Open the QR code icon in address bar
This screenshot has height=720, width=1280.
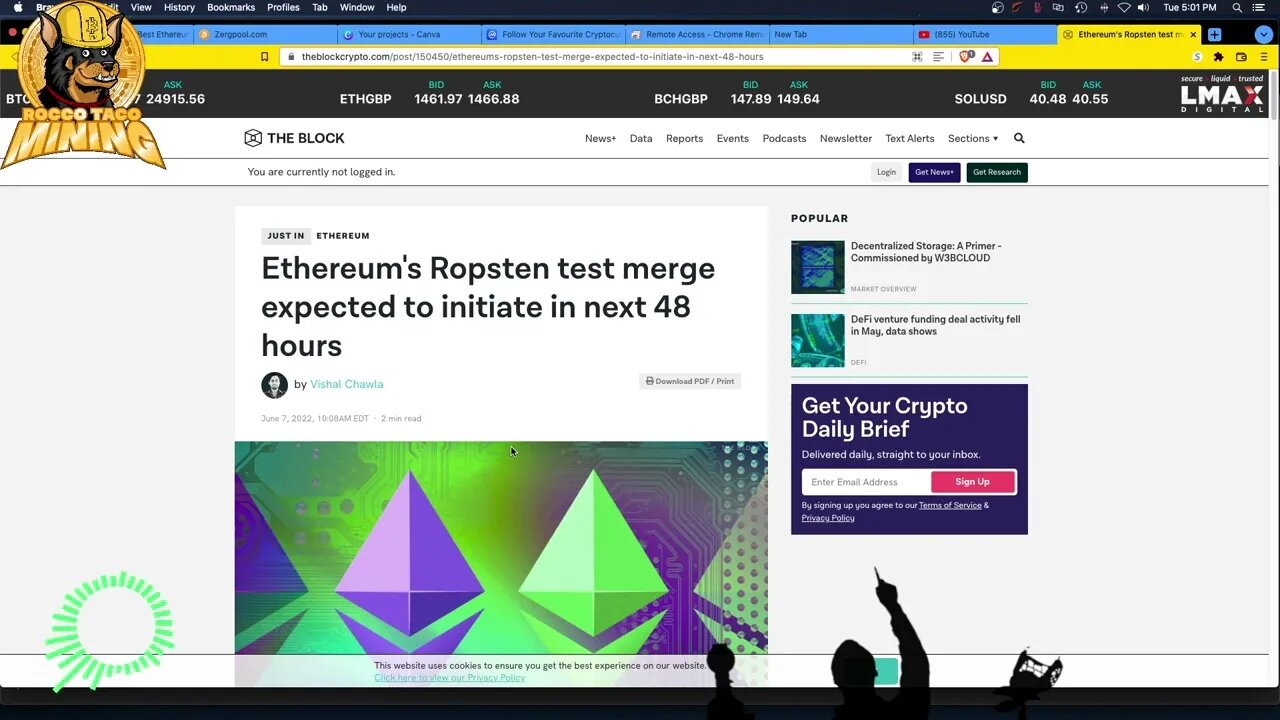click(x=917, y=57)
